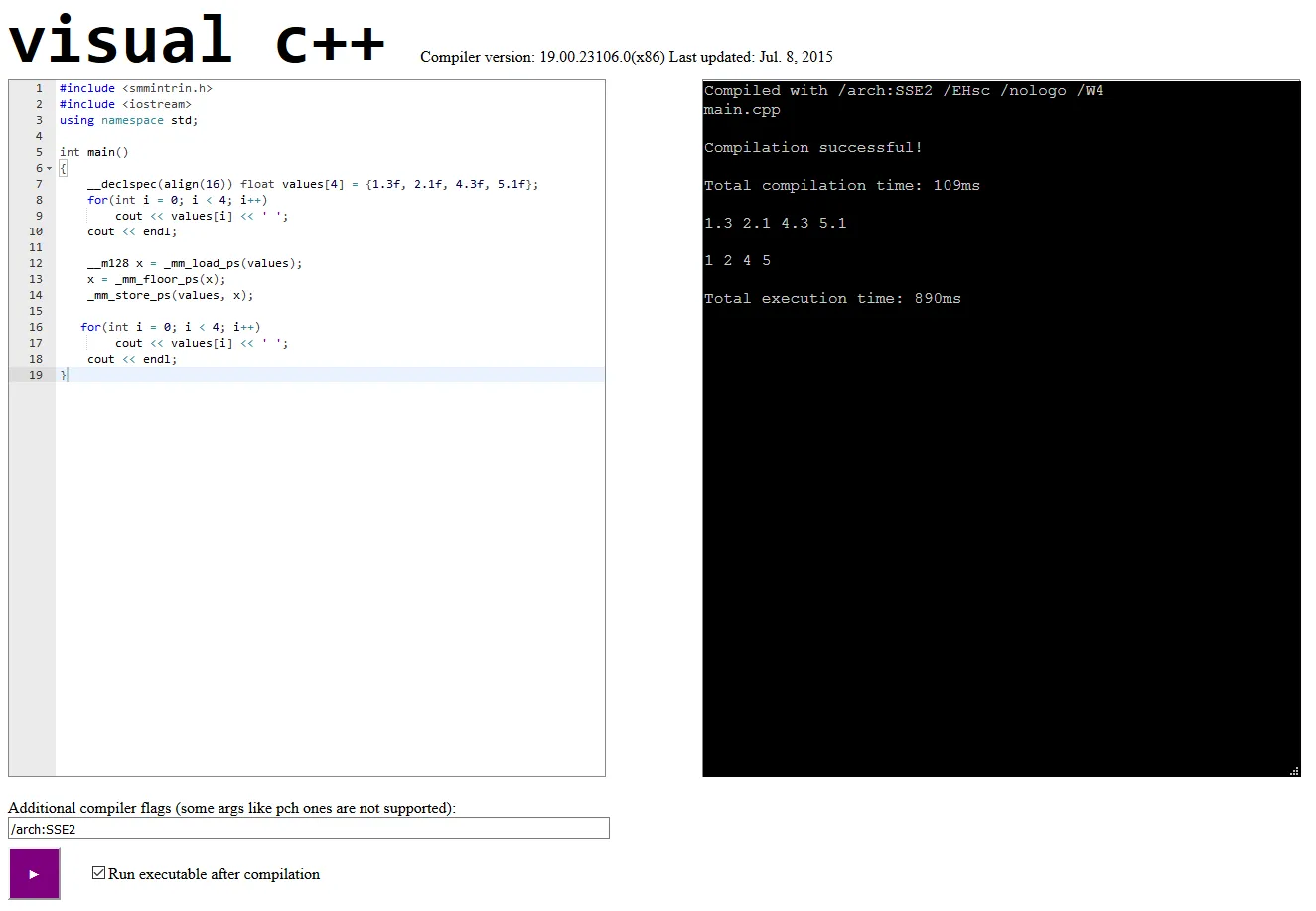1316x911 pixels.
Task: Click the 'Compilation successful!' console message
Action: [x=813, y=147]
